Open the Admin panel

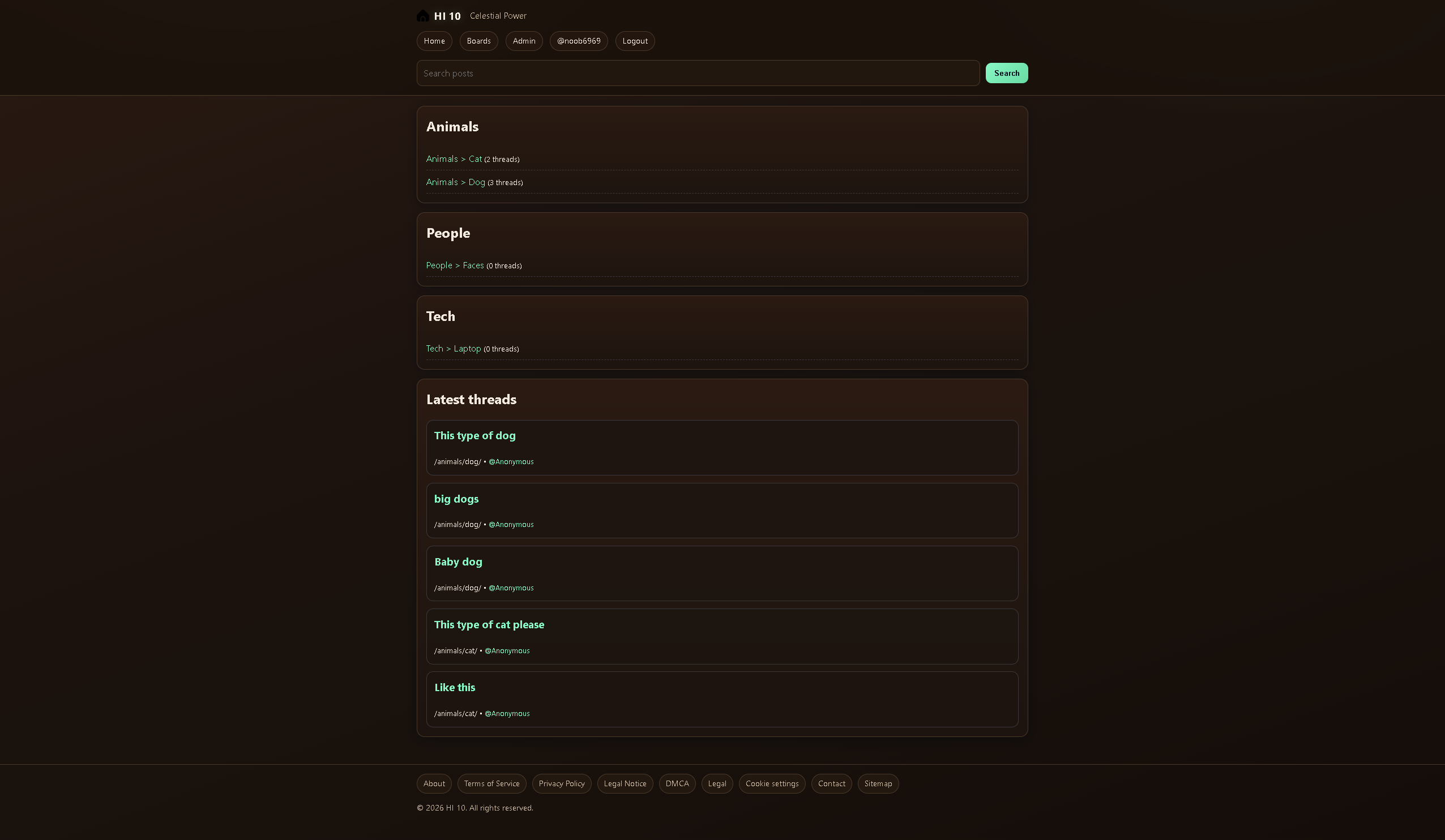(524, 41)
